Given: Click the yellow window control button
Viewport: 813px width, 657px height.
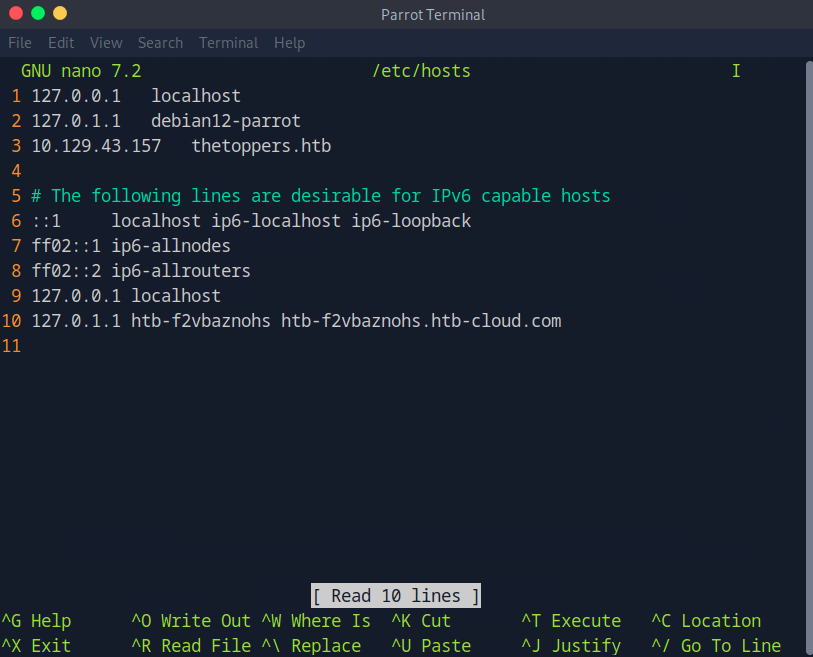Looking at the screenshot, I should click(x=60, y=13).
